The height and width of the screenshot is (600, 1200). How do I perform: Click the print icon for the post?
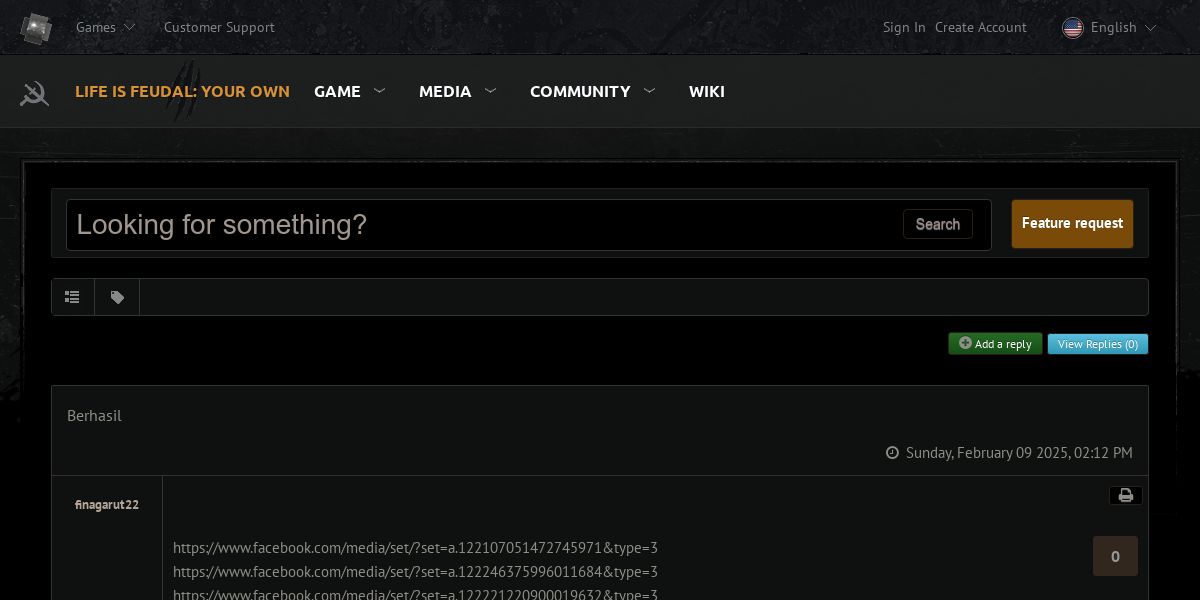point(1125,495)
